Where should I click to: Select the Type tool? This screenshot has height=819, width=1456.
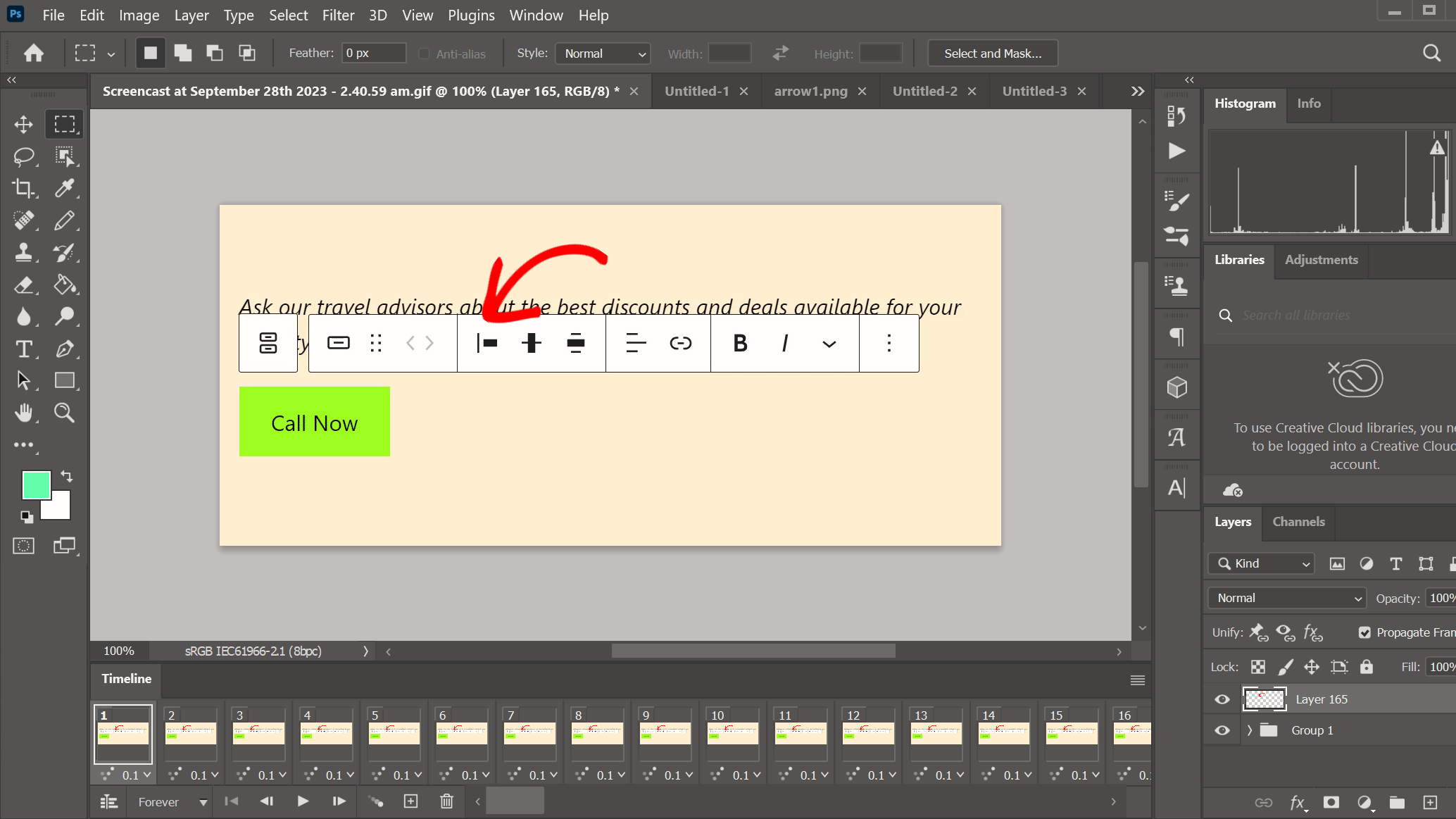pyautogui.click(x=23, y=349)
